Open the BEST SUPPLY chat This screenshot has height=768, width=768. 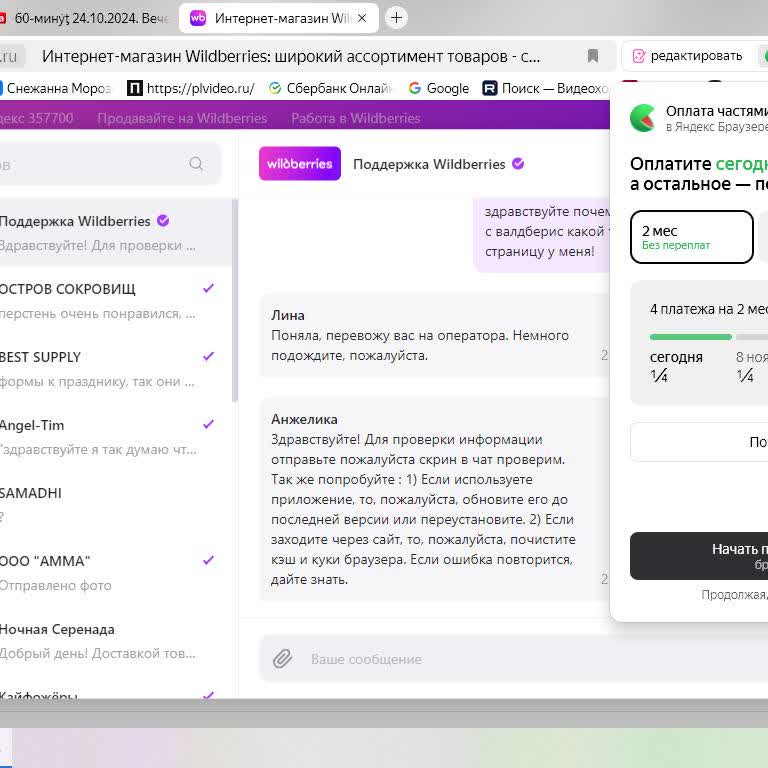116,368
